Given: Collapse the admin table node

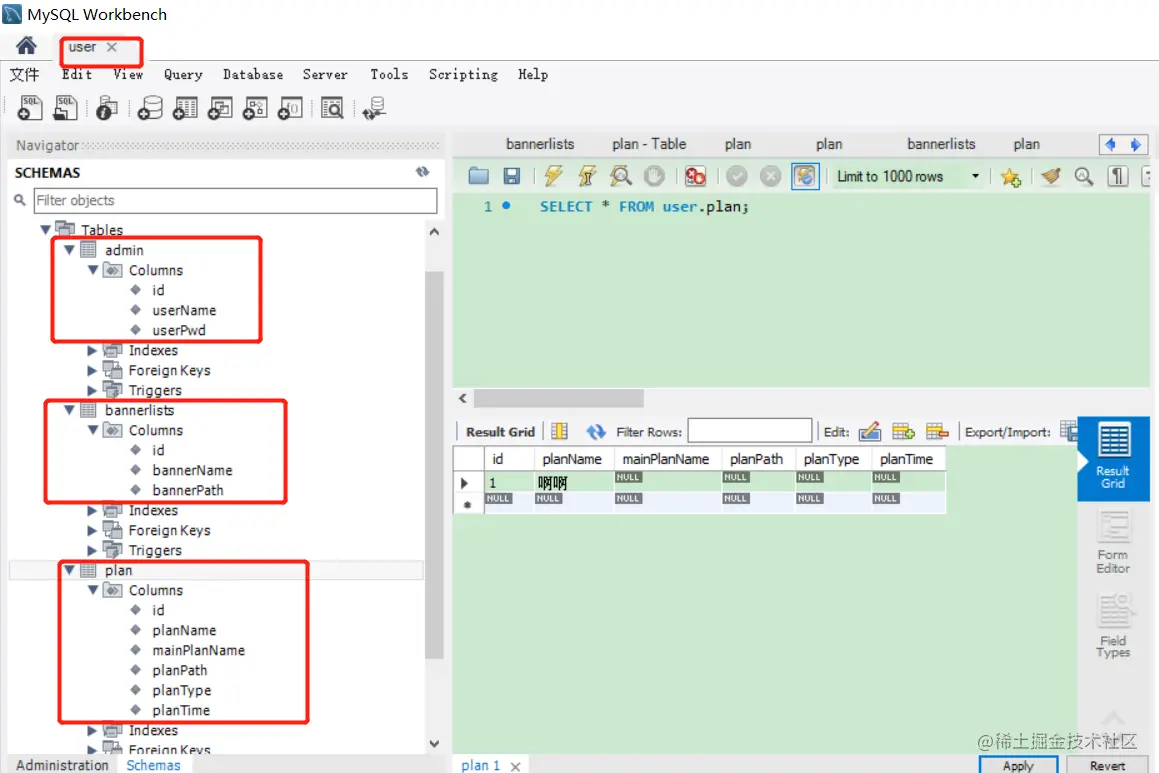Looking at the screenshot, I should 69,250.
